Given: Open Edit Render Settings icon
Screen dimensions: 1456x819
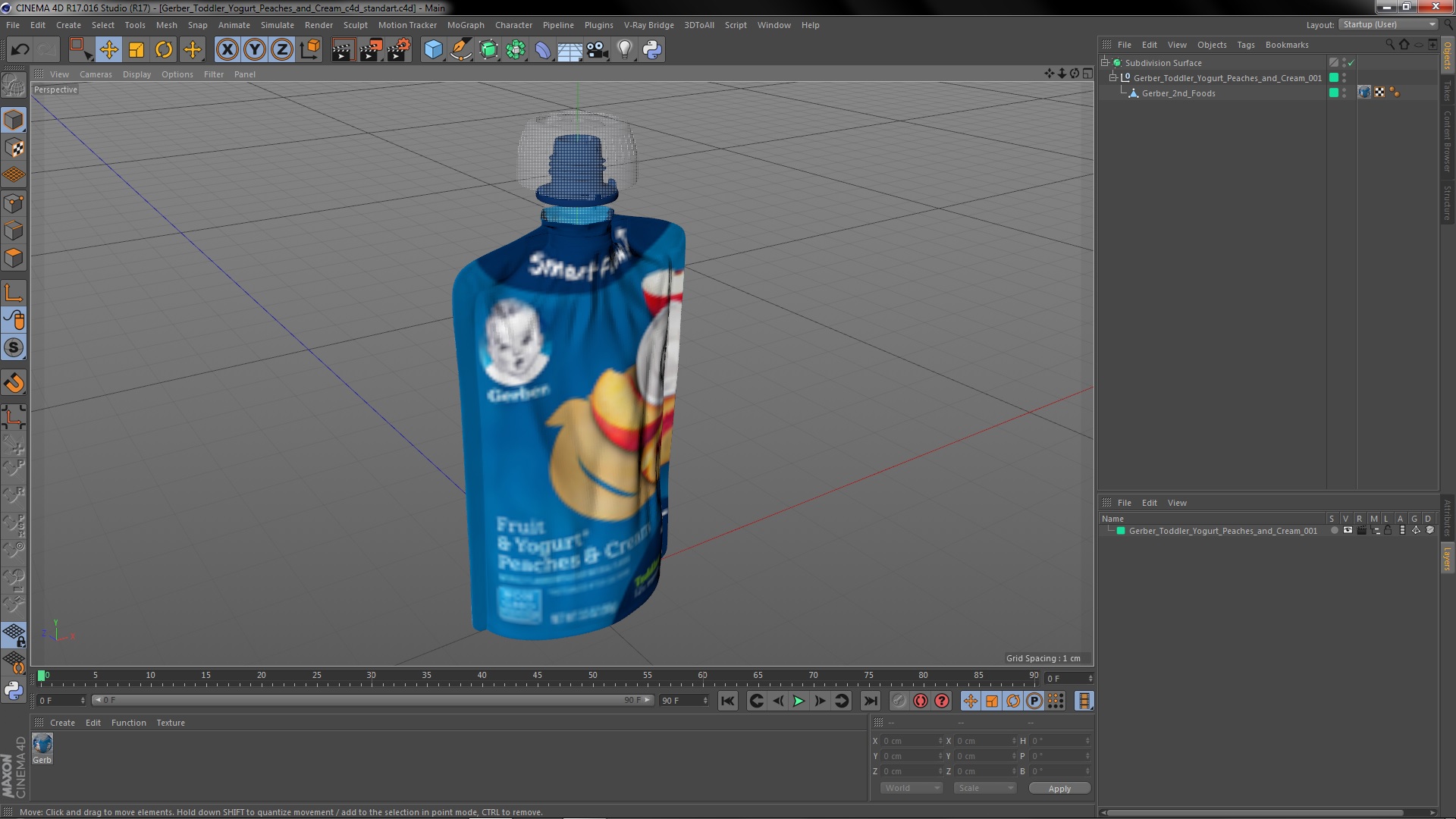Looking at the screenshot, I should coord(399,50).
